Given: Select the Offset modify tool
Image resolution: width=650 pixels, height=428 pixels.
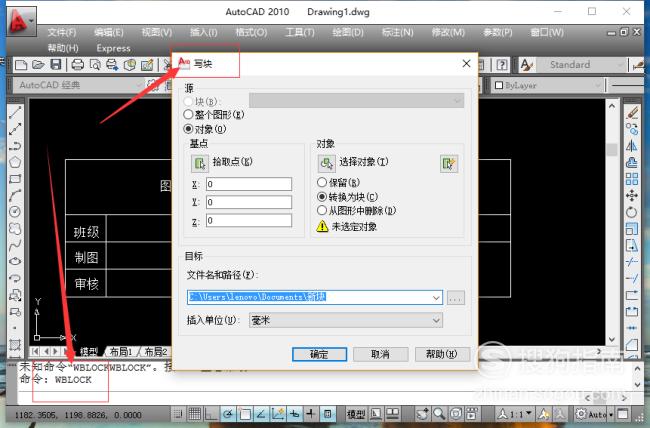Looking at the screenshot, I should point(632,162).
